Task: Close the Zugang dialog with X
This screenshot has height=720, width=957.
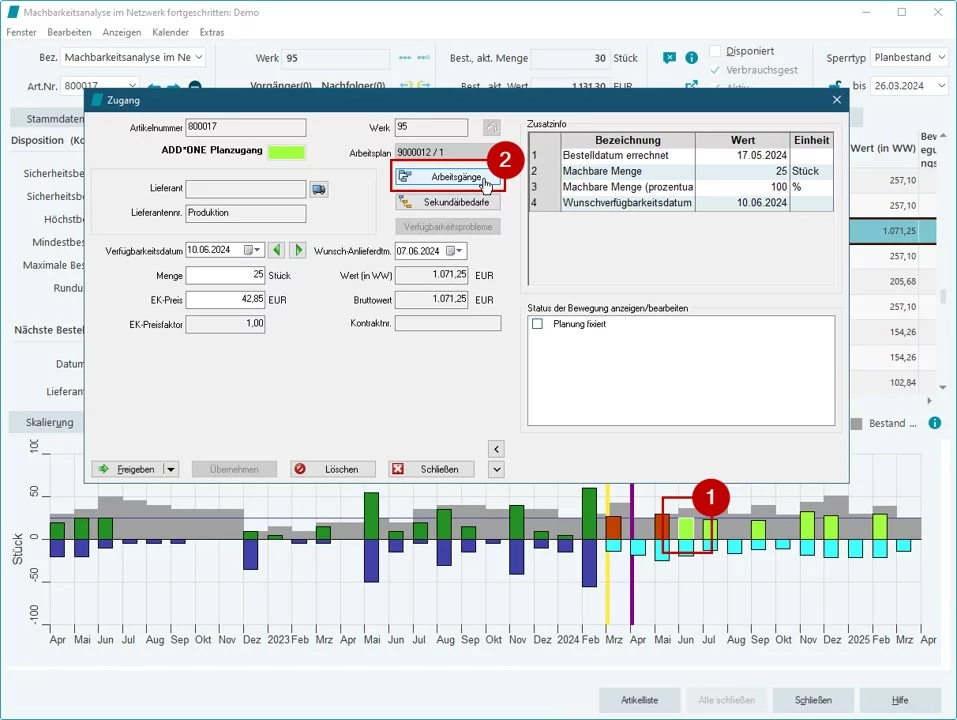Action: click(837, 99)
